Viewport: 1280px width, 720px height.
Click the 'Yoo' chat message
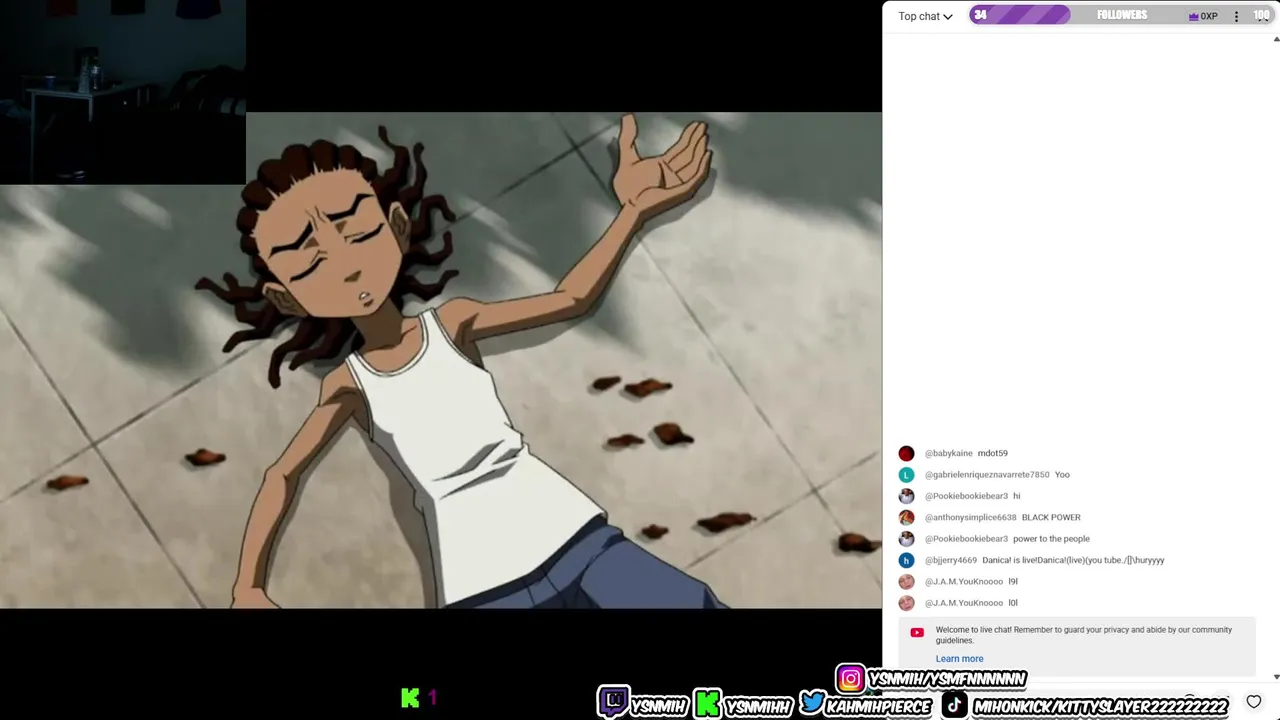(1062, 475)
